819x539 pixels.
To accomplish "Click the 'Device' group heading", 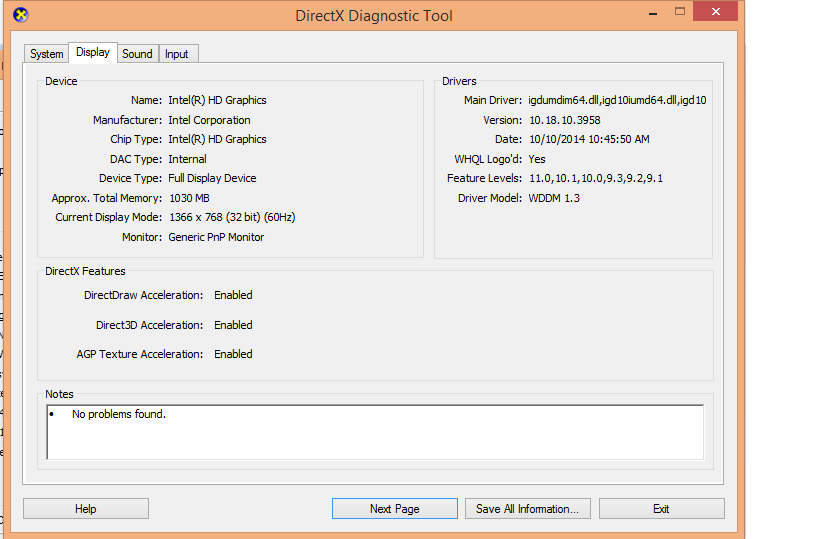I will (x=61, y=81).
